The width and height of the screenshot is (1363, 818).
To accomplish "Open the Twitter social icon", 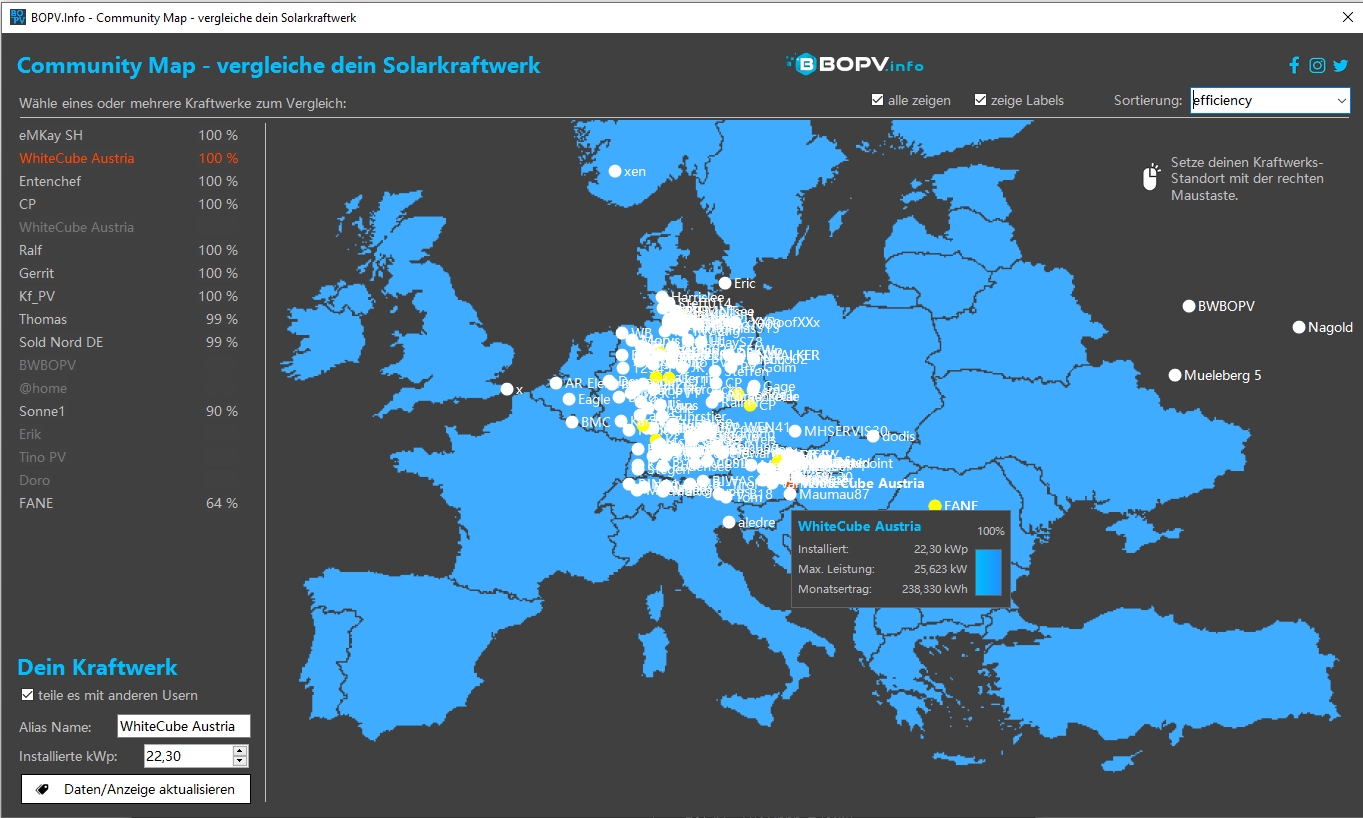I will tap(1341, 65).
